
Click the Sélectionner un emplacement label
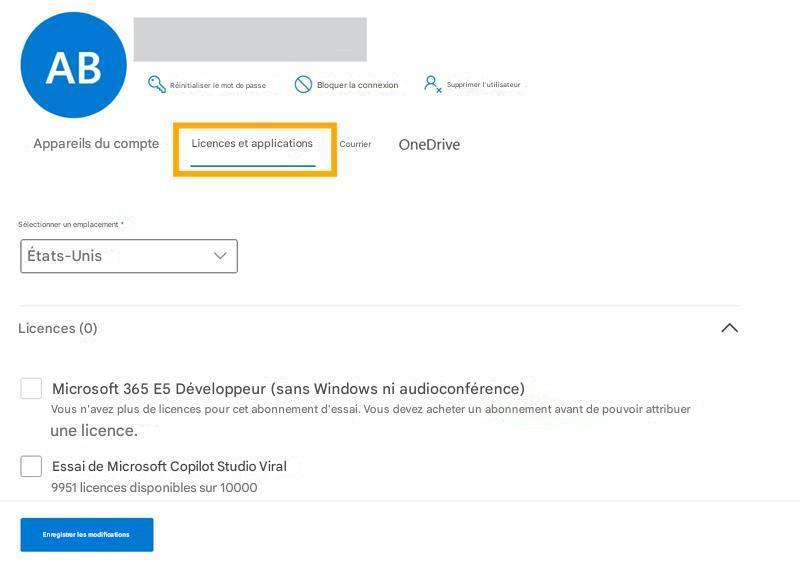[x=71, y=225]
